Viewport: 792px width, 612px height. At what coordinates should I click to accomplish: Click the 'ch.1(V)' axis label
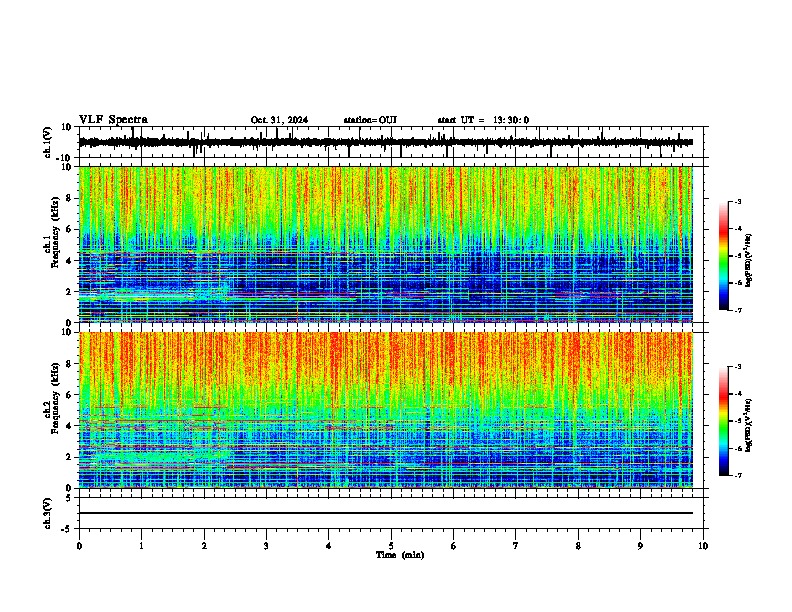(x=48, y=142)
